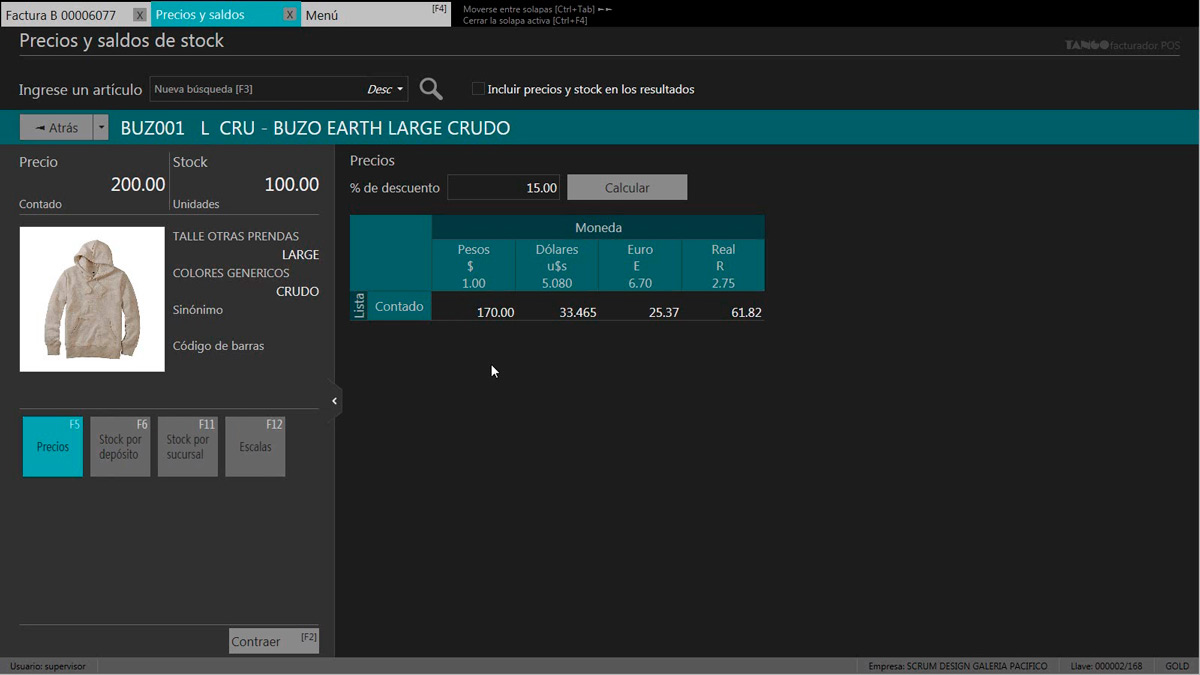Click the hoodie product image thumbnail
Screen dimensions: 1200x675
click(x=92, y=299)
